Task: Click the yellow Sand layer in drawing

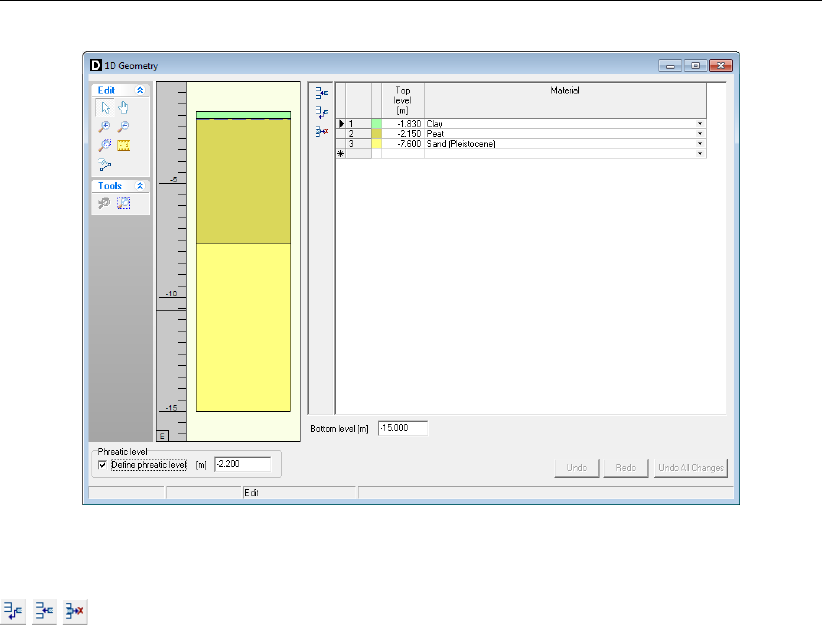Action: click(x=243, y=328)
